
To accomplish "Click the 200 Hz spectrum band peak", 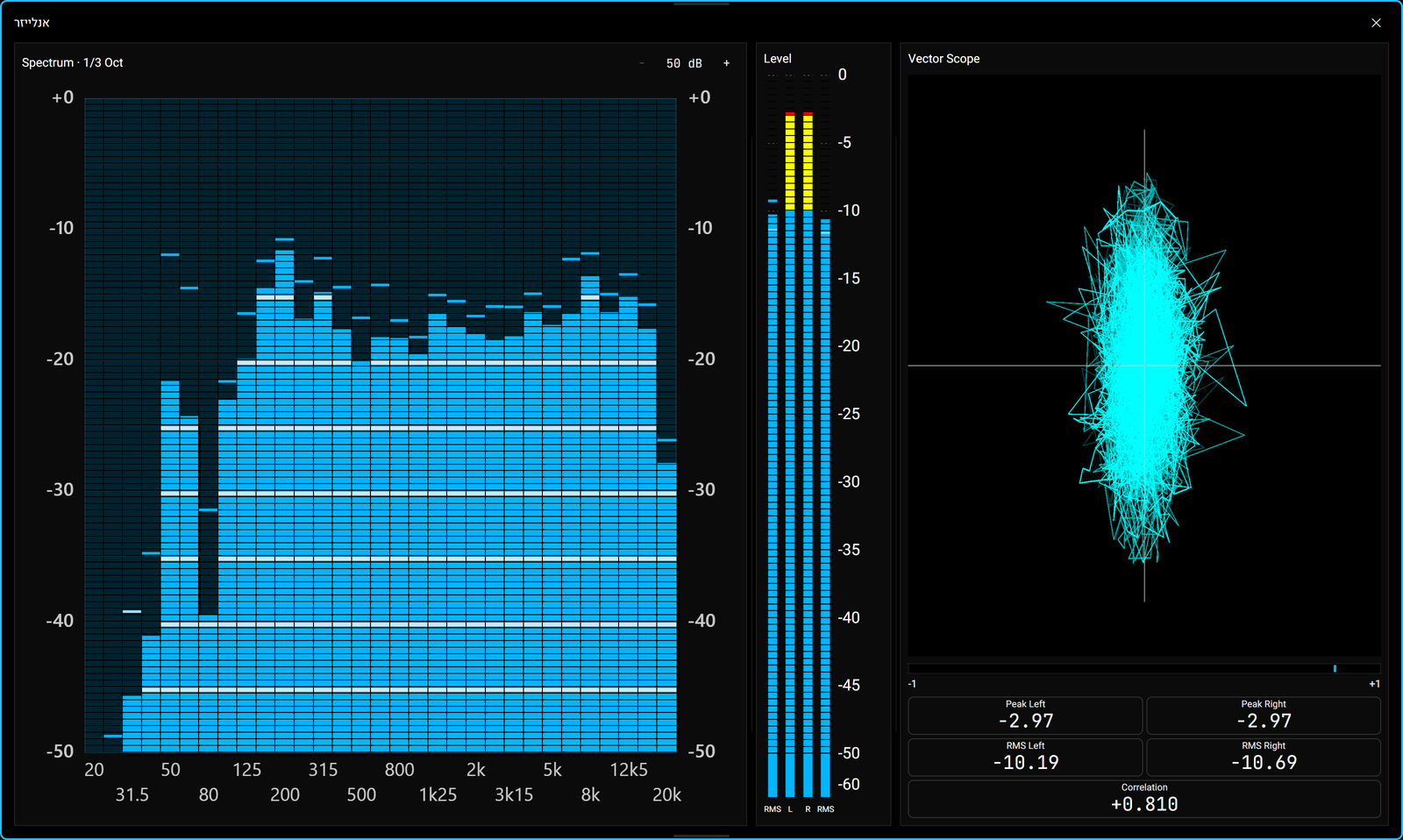I will tap(284, 238).
